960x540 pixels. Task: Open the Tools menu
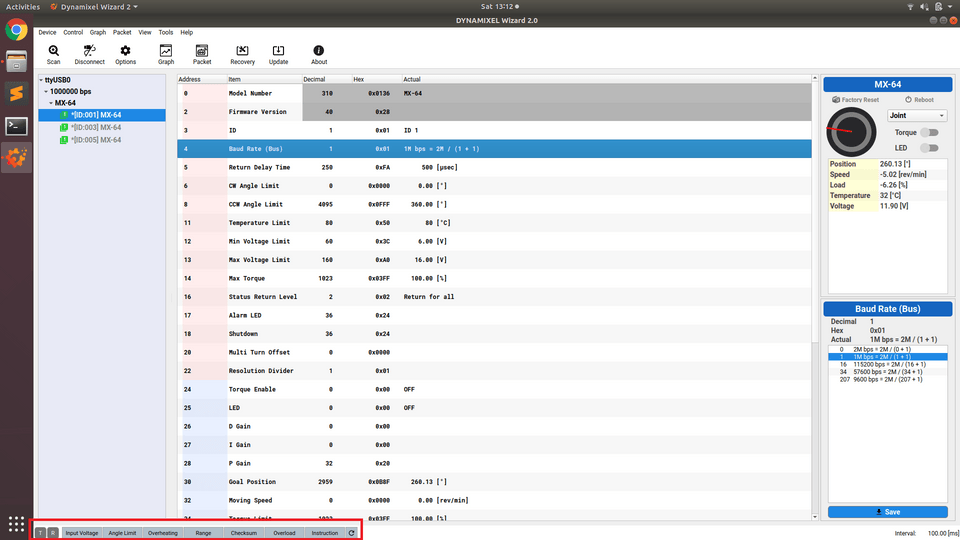pos(165,32)
